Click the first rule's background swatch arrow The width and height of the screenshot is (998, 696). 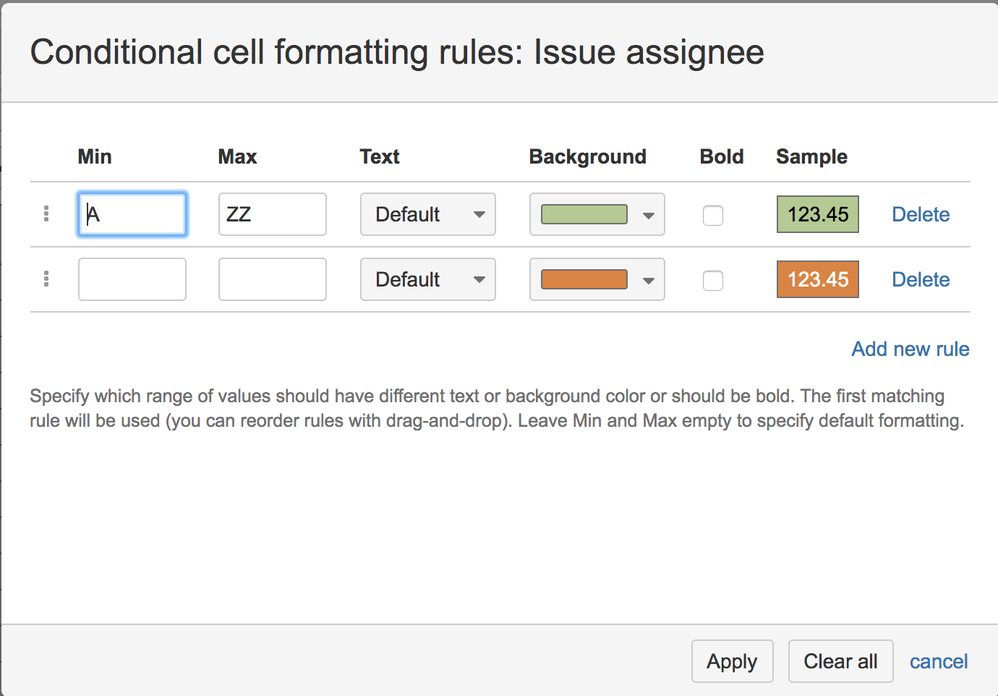(650, 214)
